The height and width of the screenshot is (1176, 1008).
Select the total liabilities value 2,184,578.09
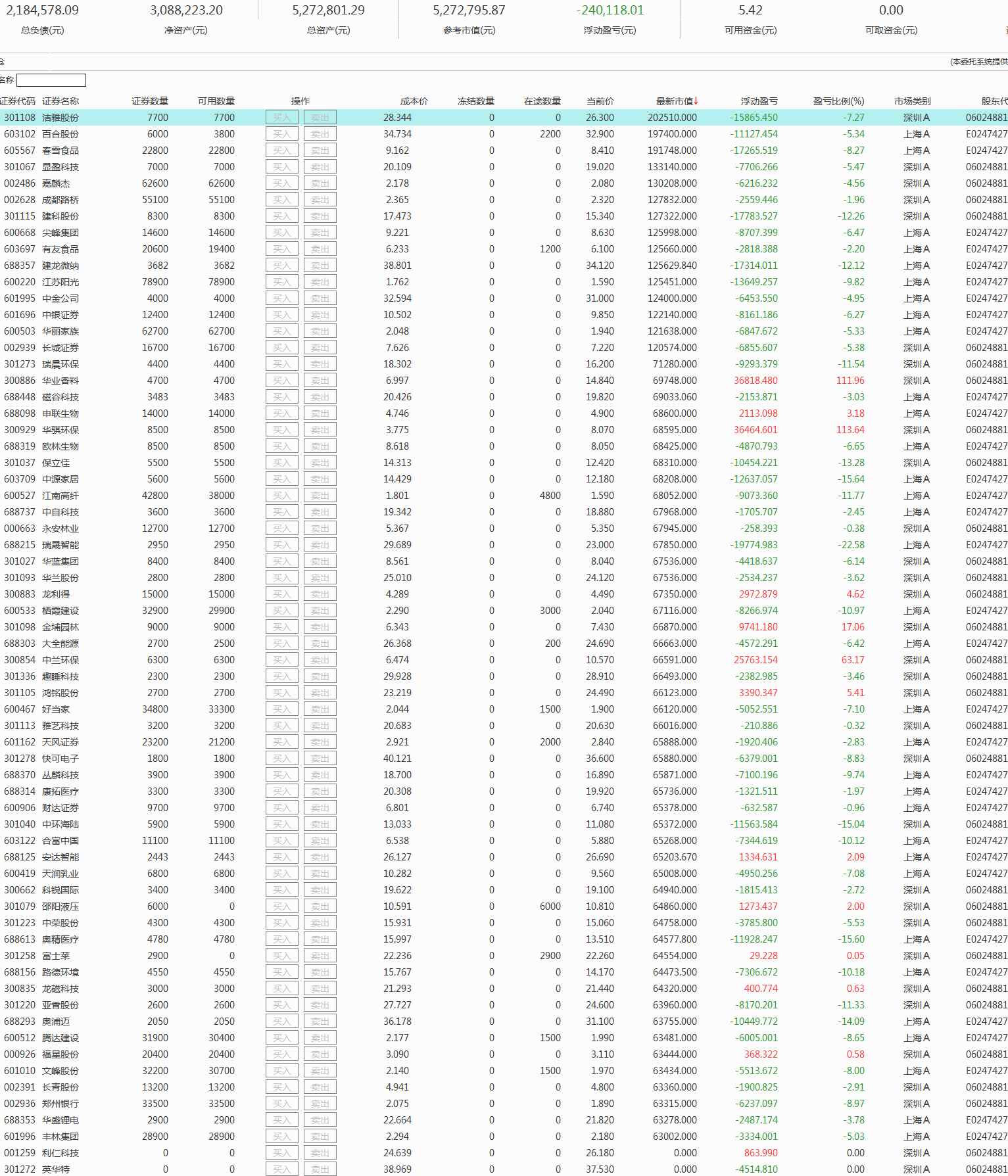pos(42,11)
